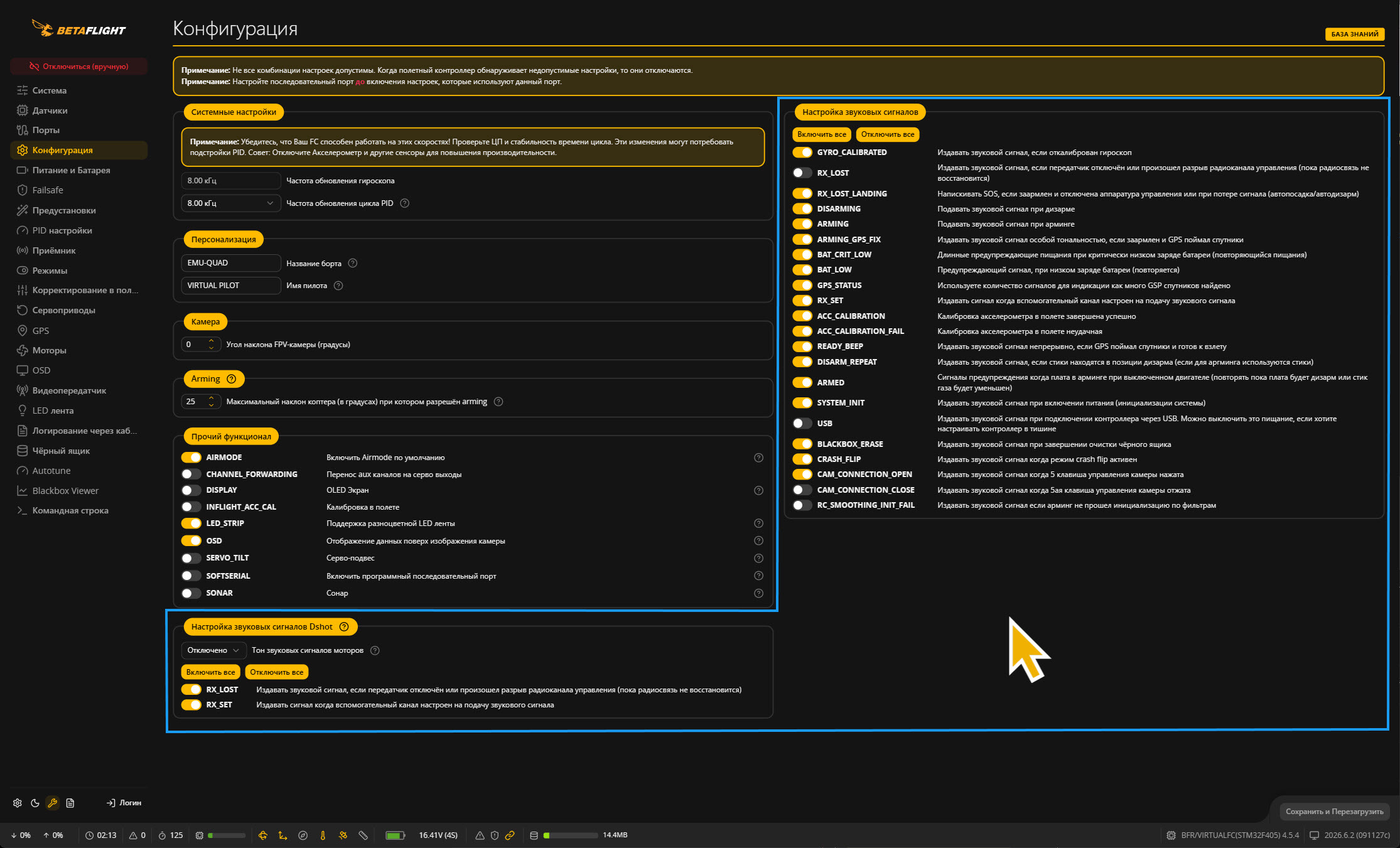Screen dimensions: 1400x848
Task: Click the accelerometer axes status icon
Action: (283, 835)
